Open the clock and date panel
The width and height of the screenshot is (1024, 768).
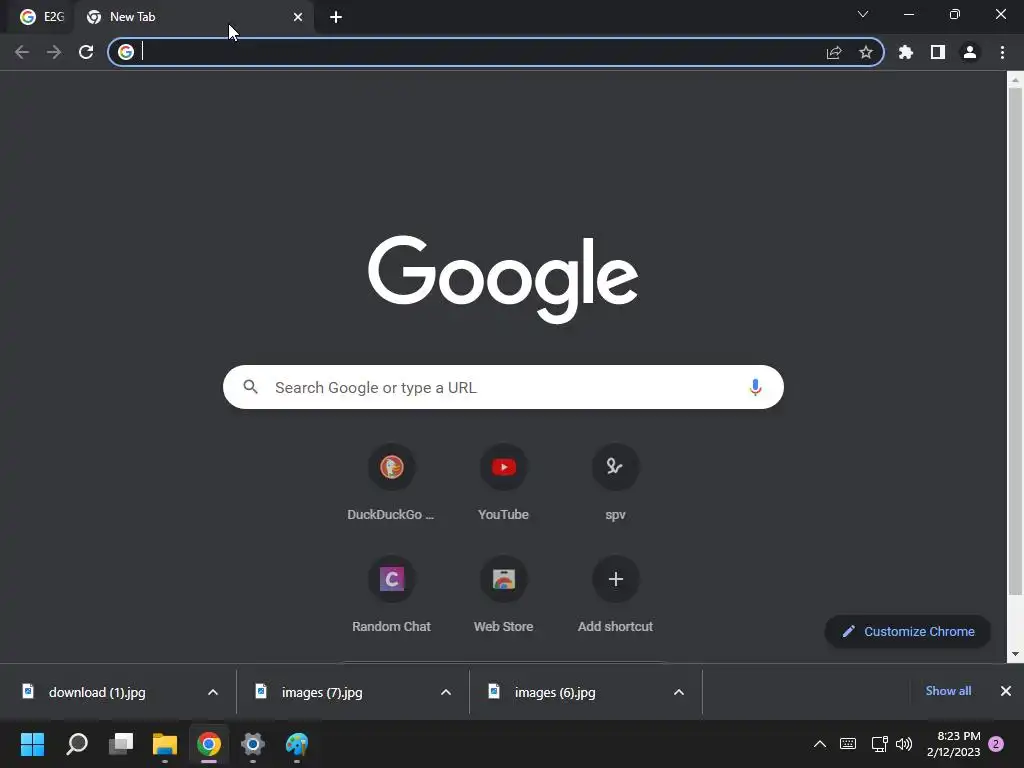pyautogui.click(x=953, y=744)
